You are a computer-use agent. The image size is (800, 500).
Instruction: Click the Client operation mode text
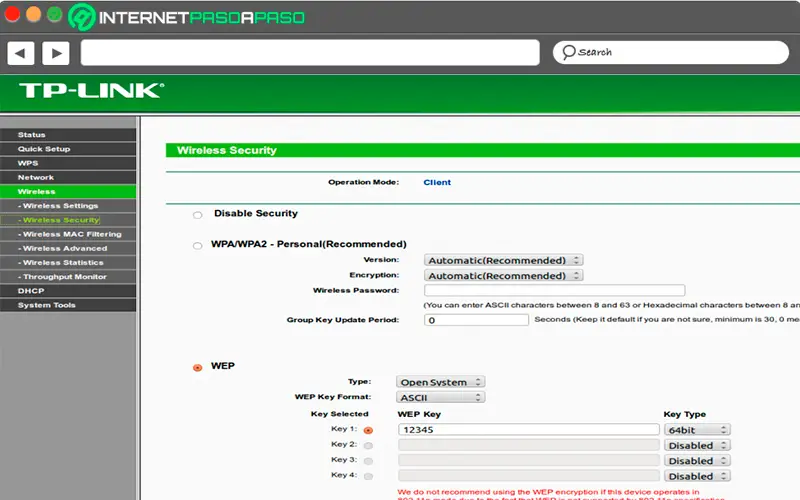pyautogui.click(x=437, y=182)
